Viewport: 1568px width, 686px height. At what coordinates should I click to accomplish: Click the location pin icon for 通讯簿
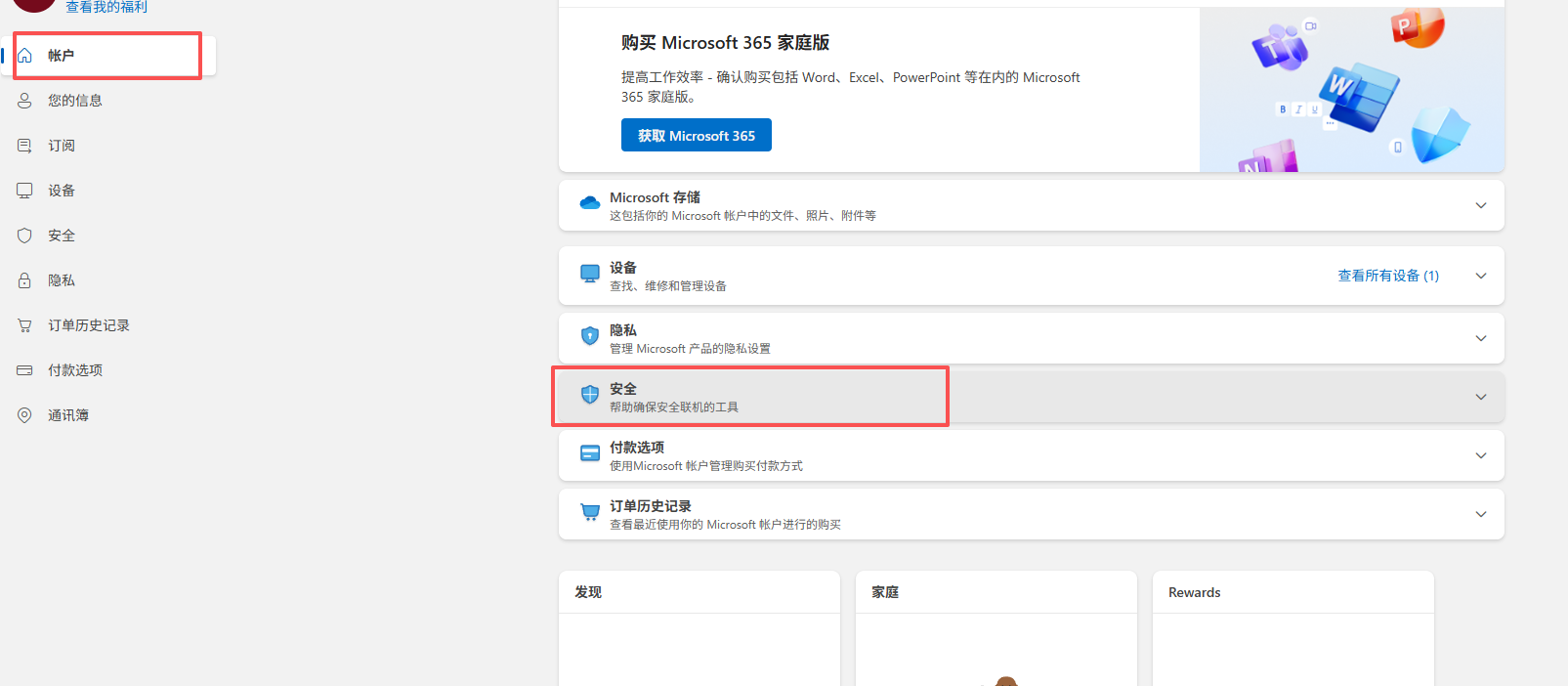pos(25,415)
